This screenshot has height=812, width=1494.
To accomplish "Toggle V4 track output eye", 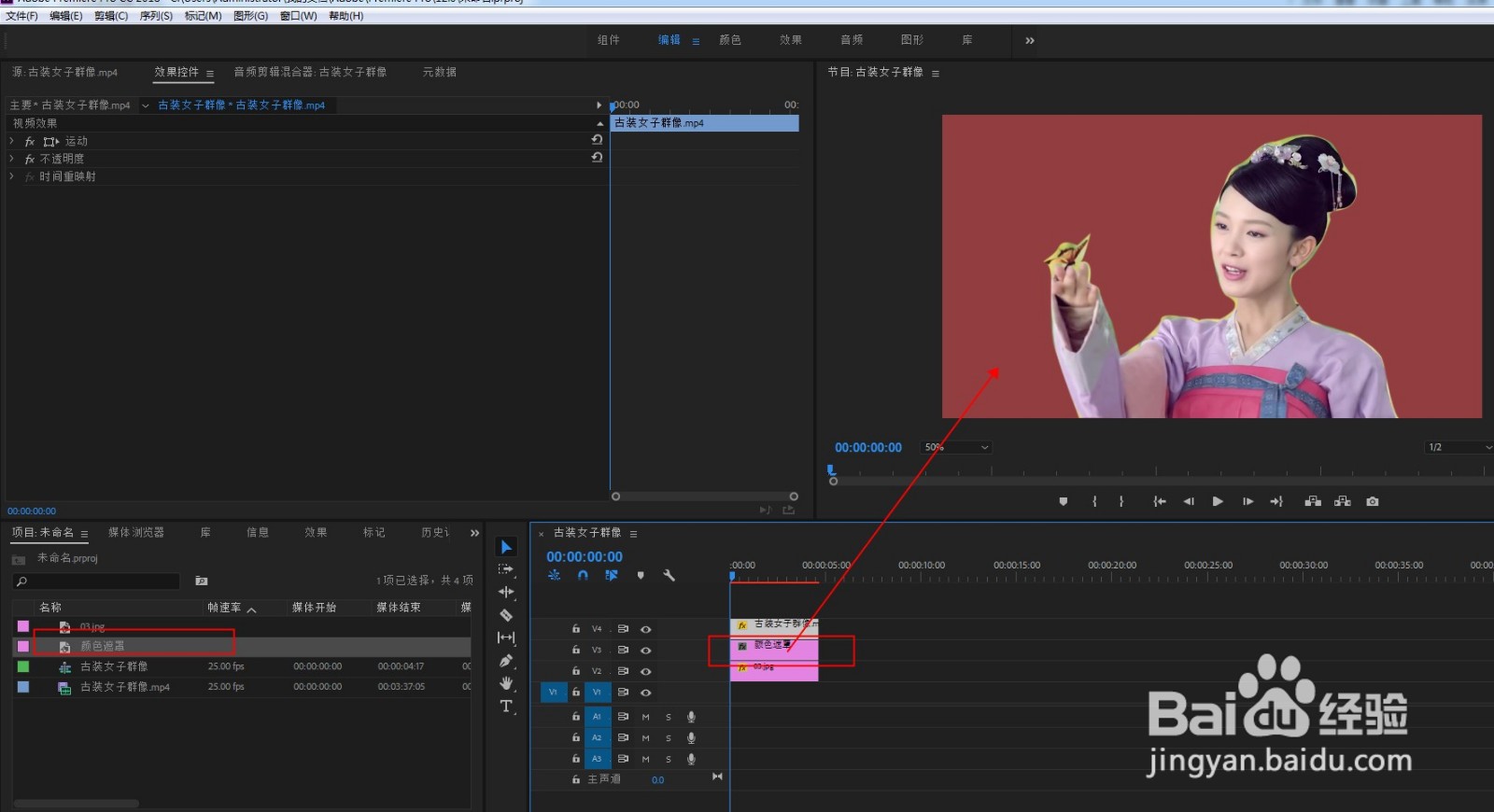I will point(645,629).
